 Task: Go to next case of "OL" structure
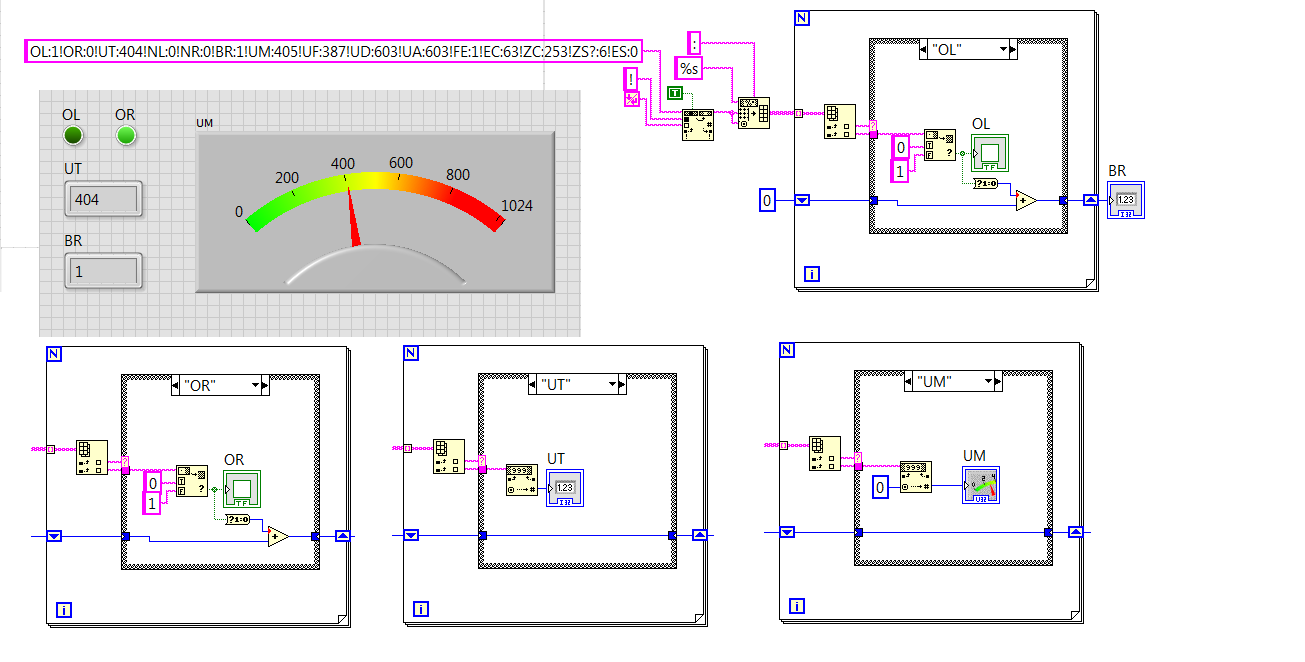point(1014,49)
